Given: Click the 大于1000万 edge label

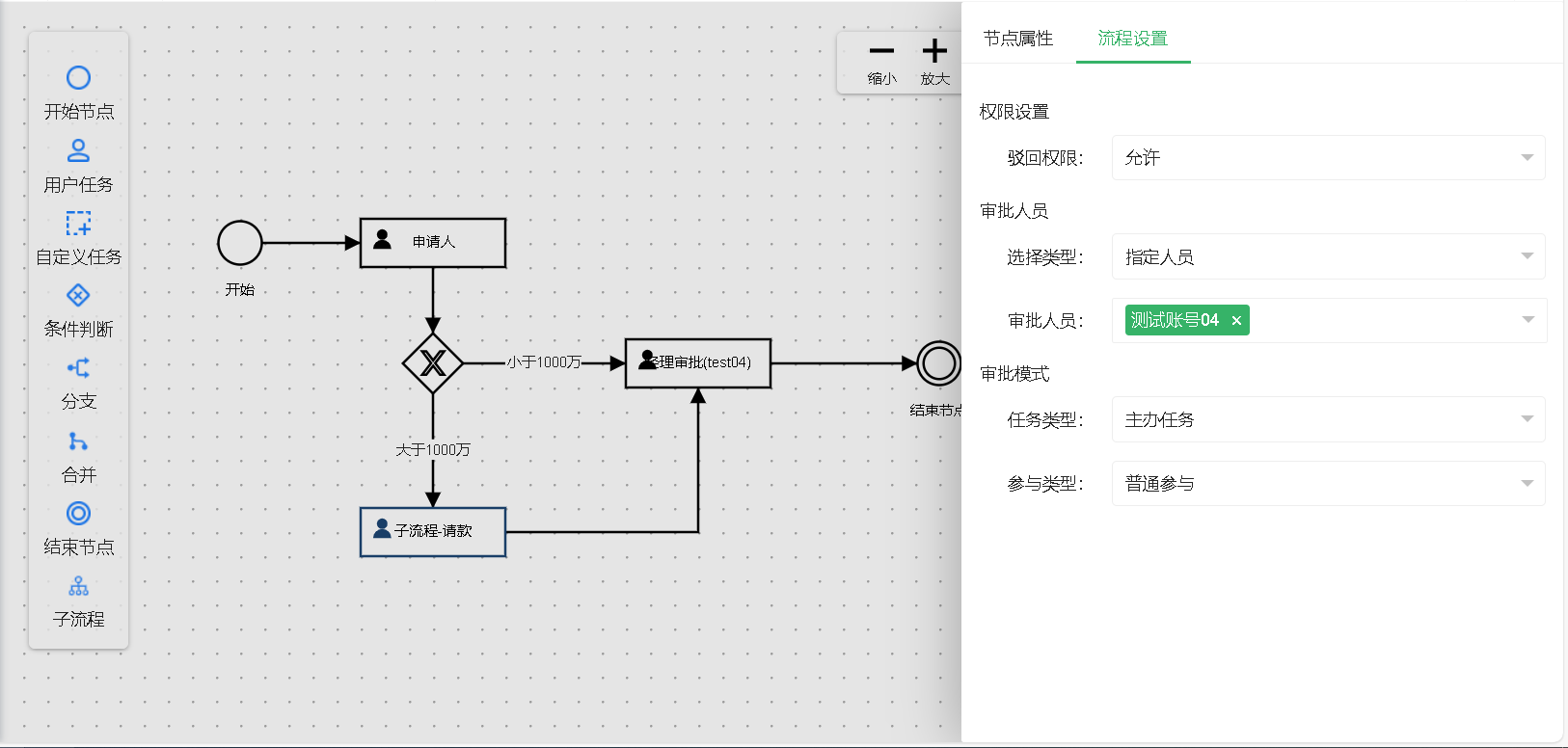Looking at the screenshot, I should point(433,450).
